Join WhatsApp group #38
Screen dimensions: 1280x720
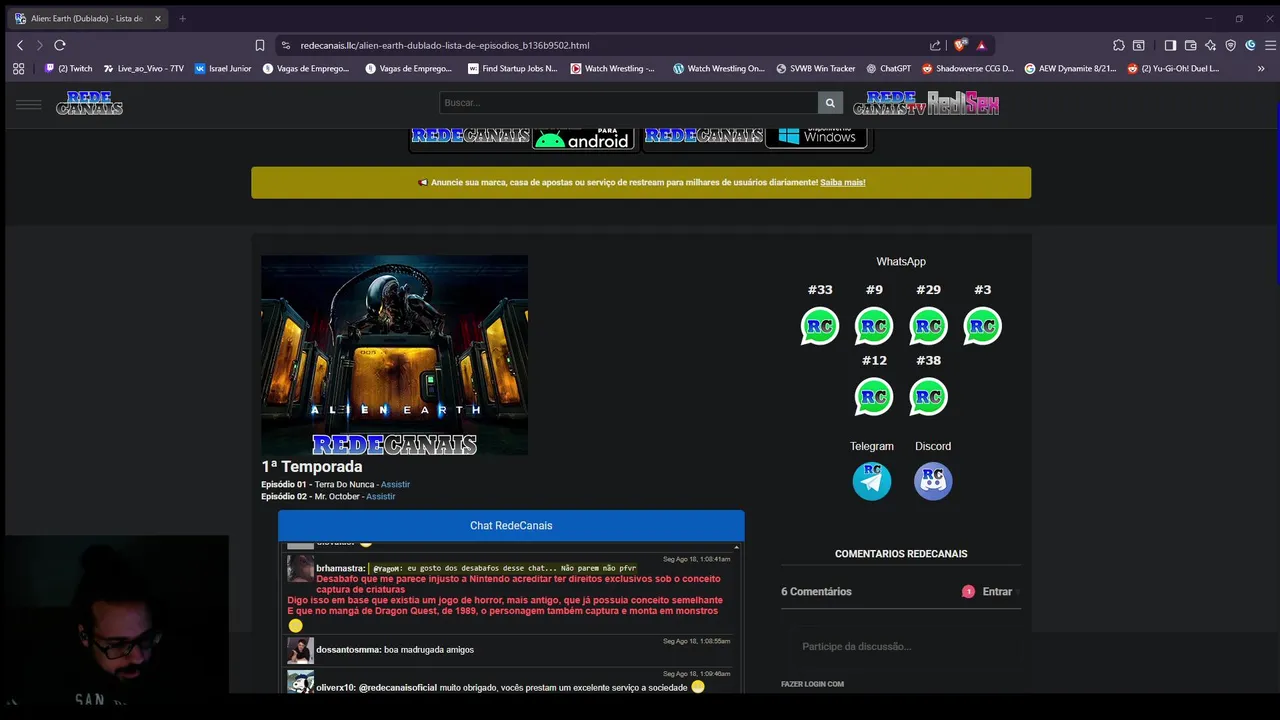point(928,397)
